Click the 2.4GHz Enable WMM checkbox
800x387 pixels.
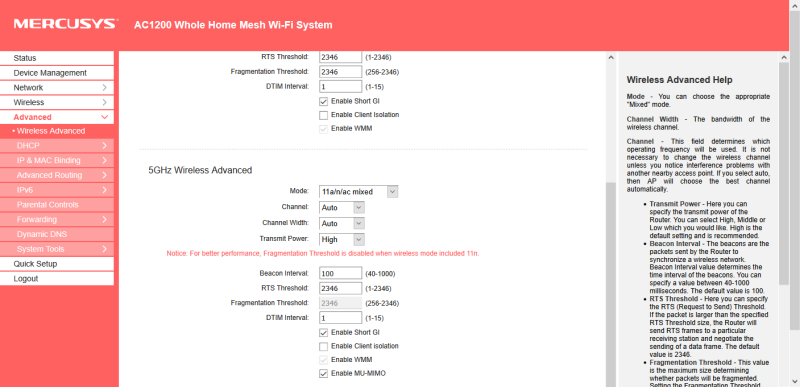tap(323, 129)
